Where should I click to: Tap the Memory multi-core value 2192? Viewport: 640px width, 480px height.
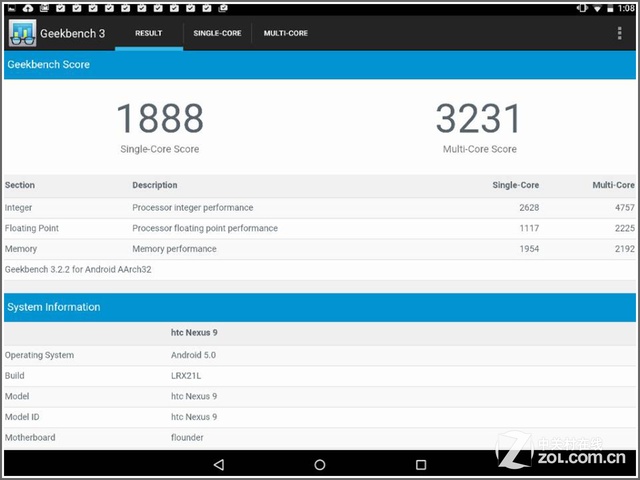click(625, 249)
